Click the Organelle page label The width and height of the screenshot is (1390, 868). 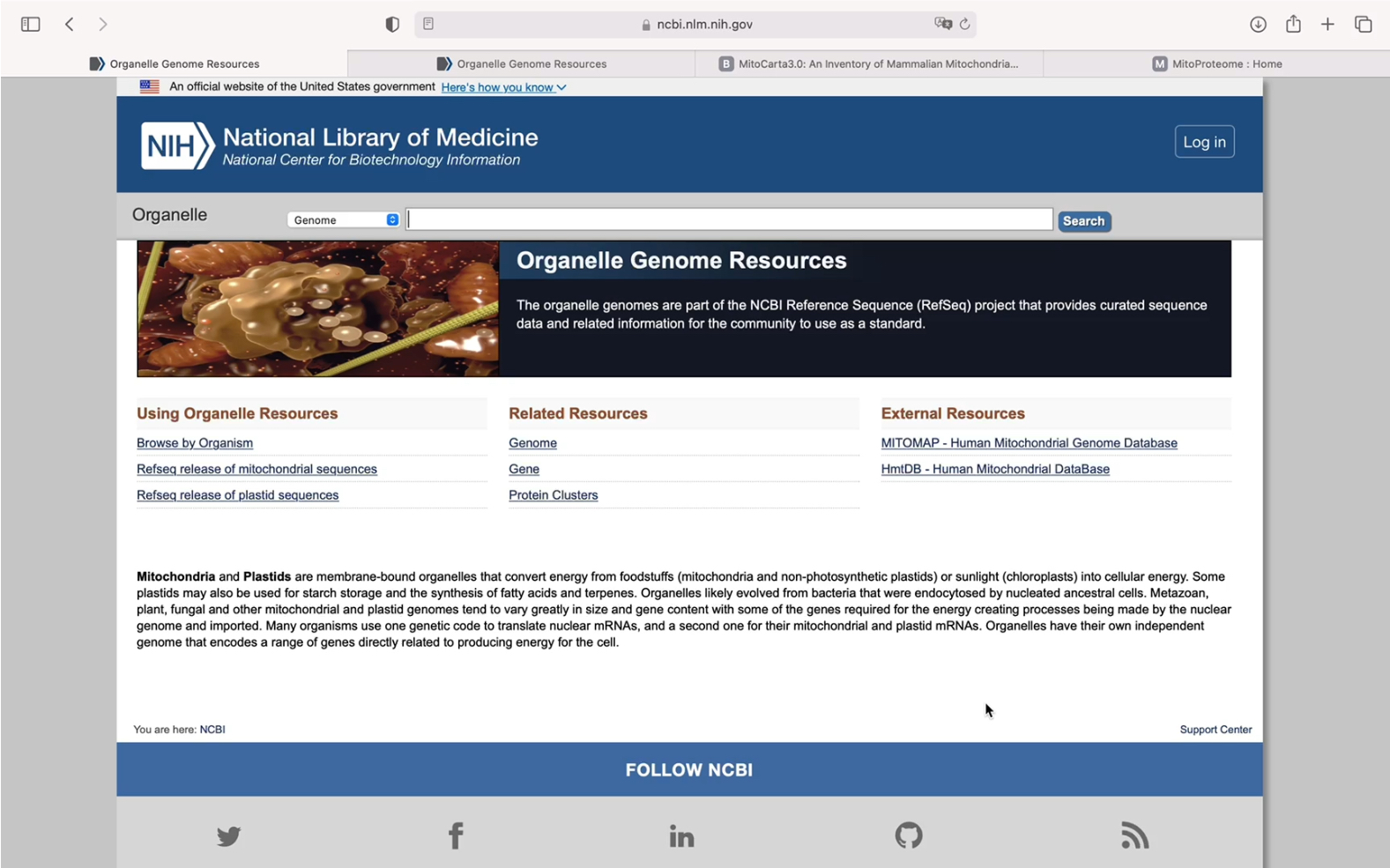click(x=169, y=215)
